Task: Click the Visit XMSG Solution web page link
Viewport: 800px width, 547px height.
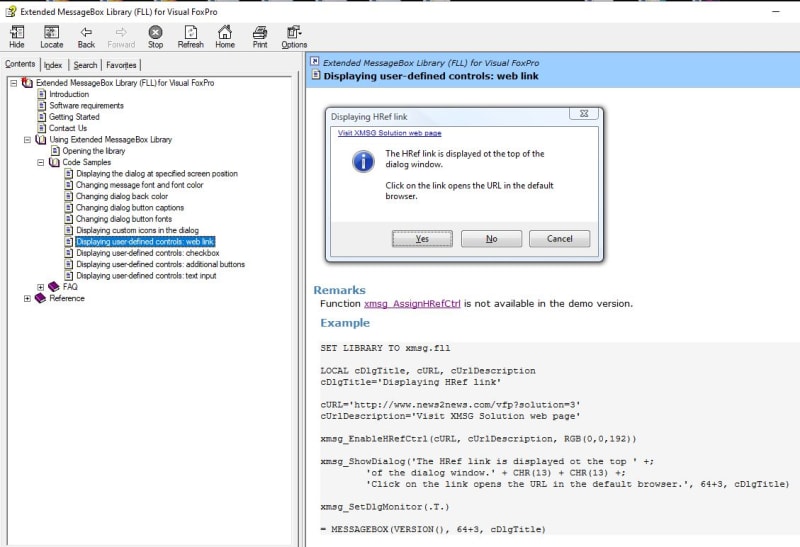Action: 389,133
